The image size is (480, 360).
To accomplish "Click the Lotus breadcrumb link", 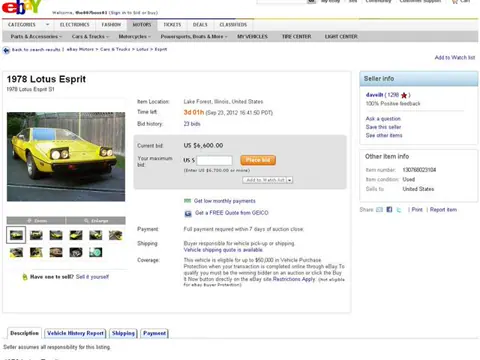I will click(x=142, y=49).
